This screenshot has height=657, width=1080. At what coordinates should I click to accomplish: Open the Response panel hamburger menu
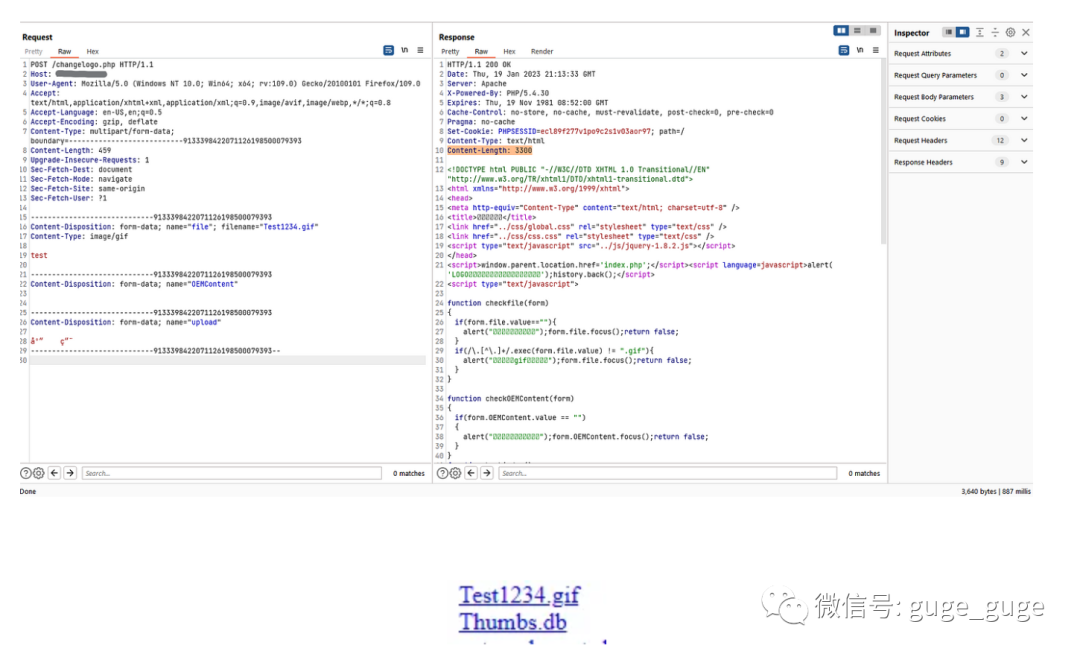point(875,50)
